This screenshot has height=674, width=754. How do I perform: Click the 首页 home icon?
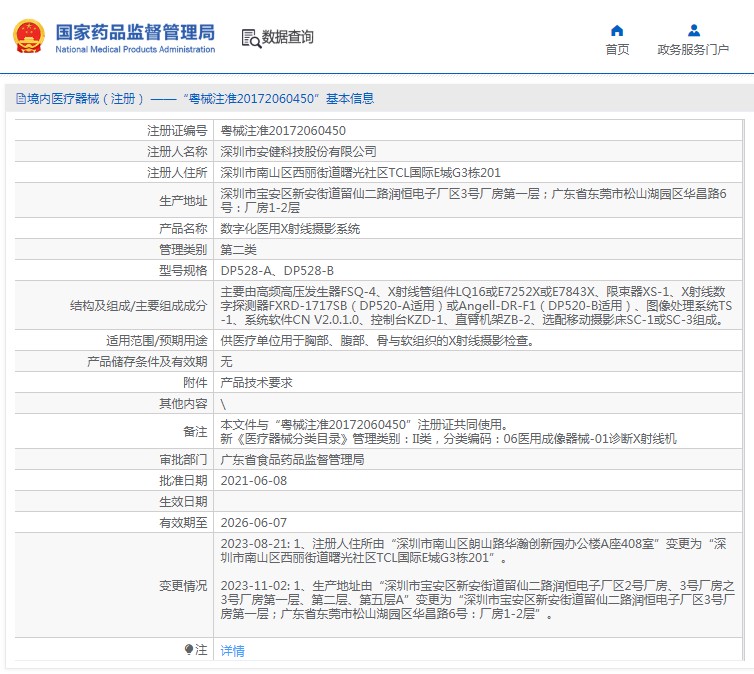click(x=617, y=30)
